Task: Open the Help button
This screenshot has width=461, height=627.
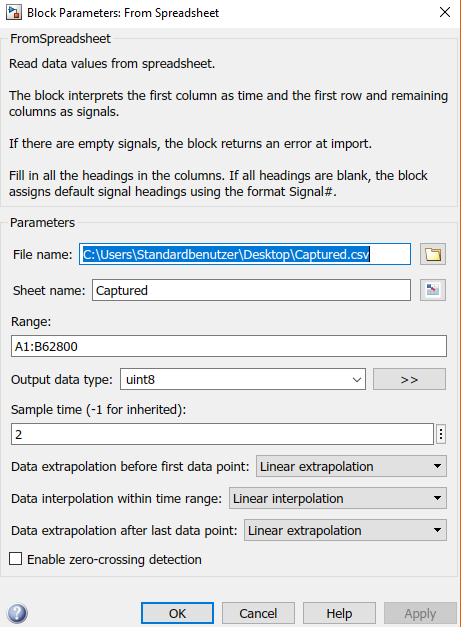Action: [x=339, y=613]
